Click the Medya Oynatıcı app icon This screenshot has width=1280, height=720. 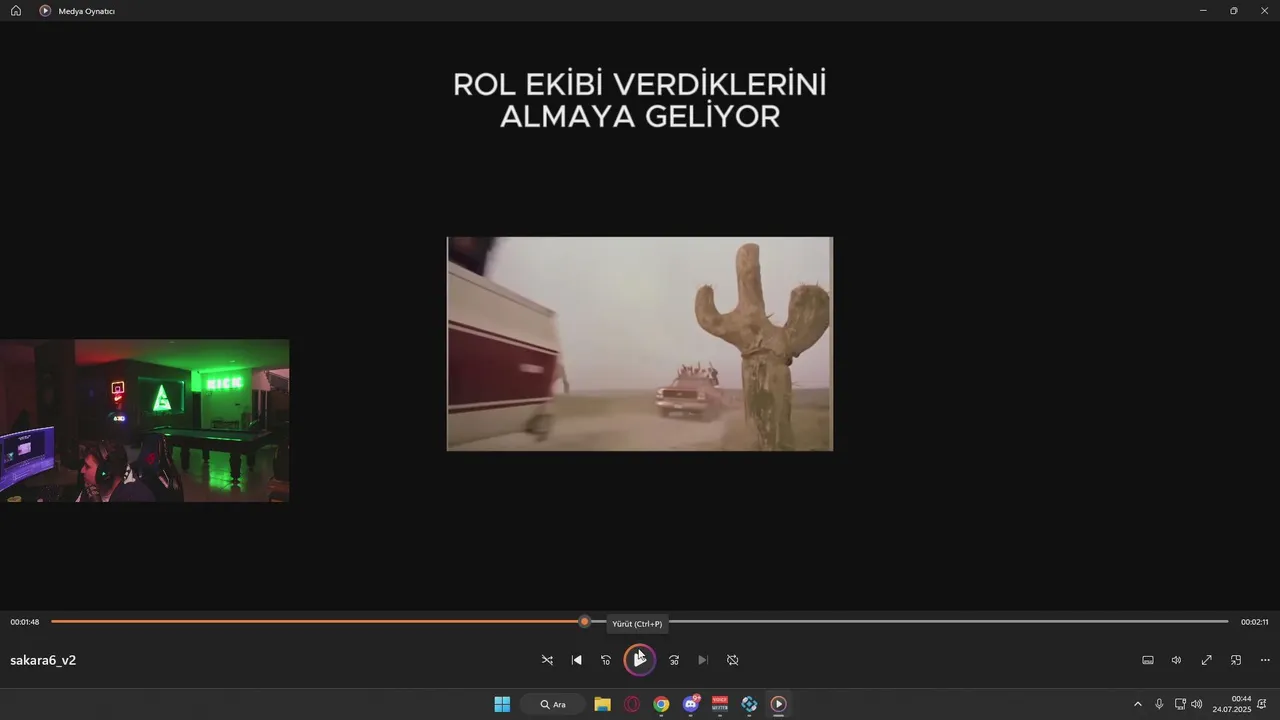tap(45, 10)
